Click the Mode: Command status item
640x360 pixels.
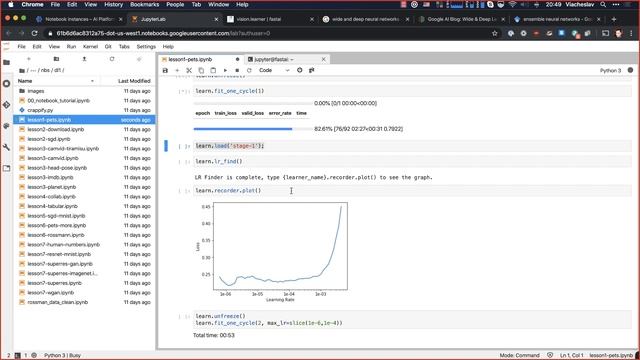pyautogui.click(x=519, y=356)
